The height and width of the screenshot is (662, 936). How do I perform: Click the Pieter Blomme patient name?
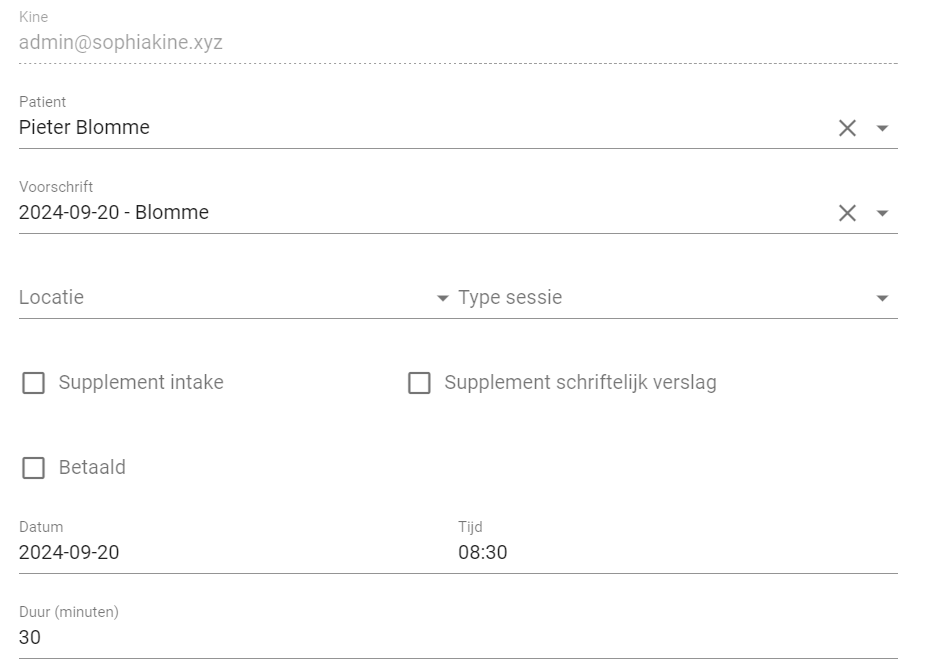(x=85, y=128)
